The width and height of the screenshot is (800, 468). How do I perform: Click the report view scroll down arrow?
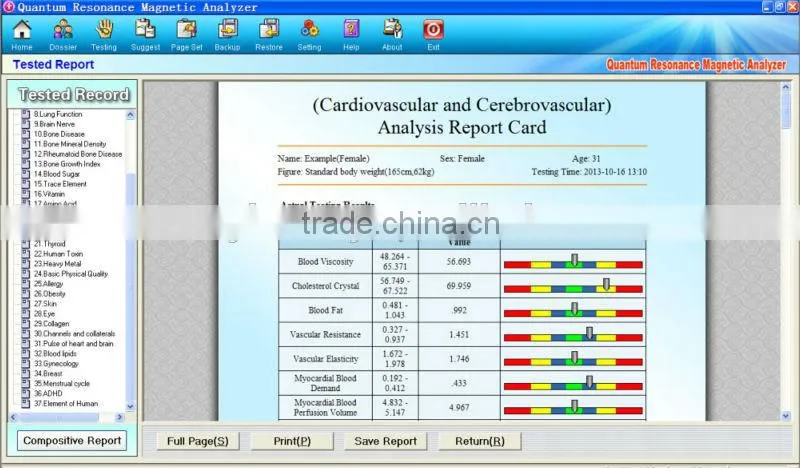click(x=786, y=416)
